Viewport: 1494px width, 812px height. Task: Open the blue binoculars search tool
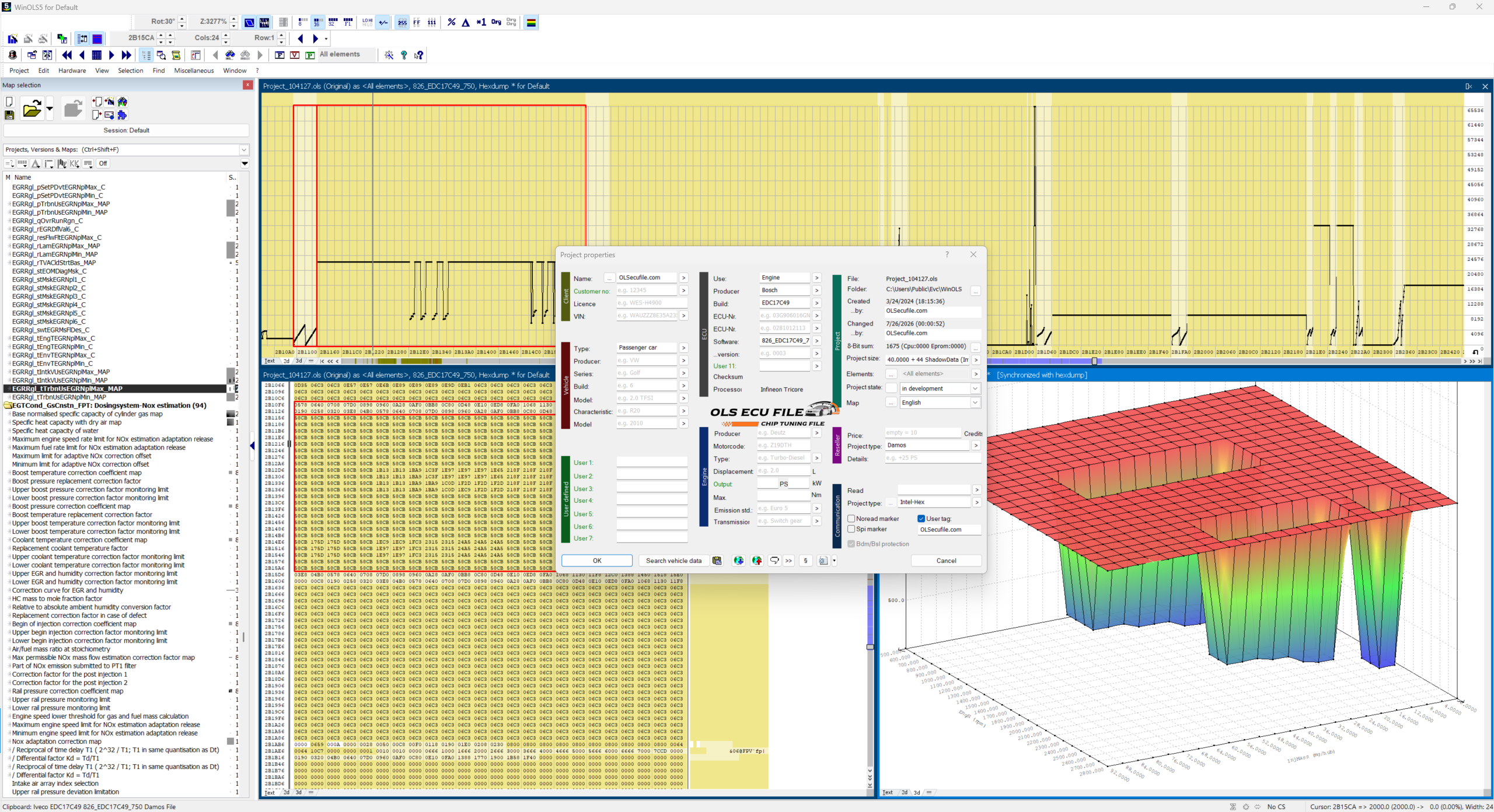[x=230, y=55]
